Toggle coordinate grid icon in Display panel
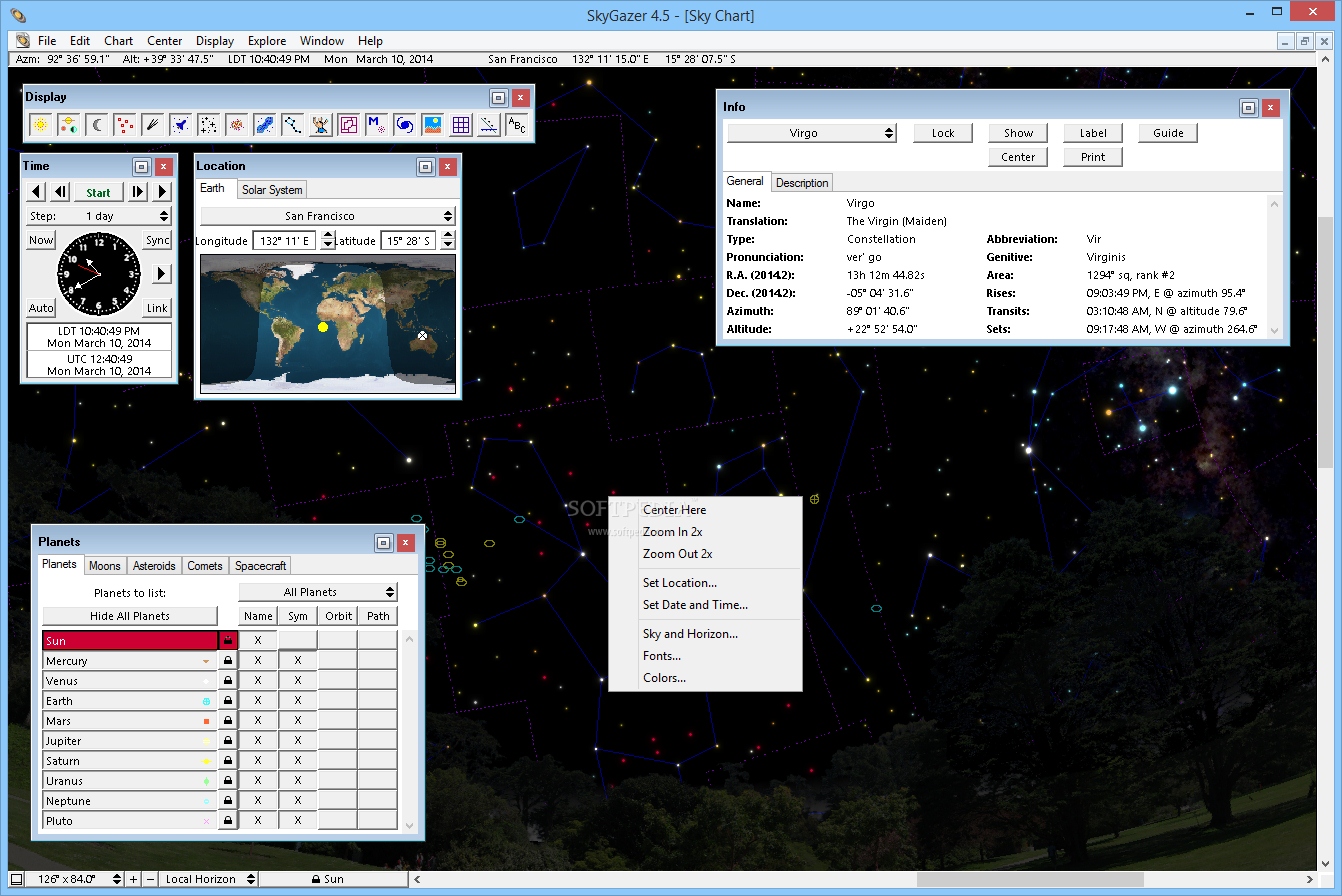 [461, 125]
